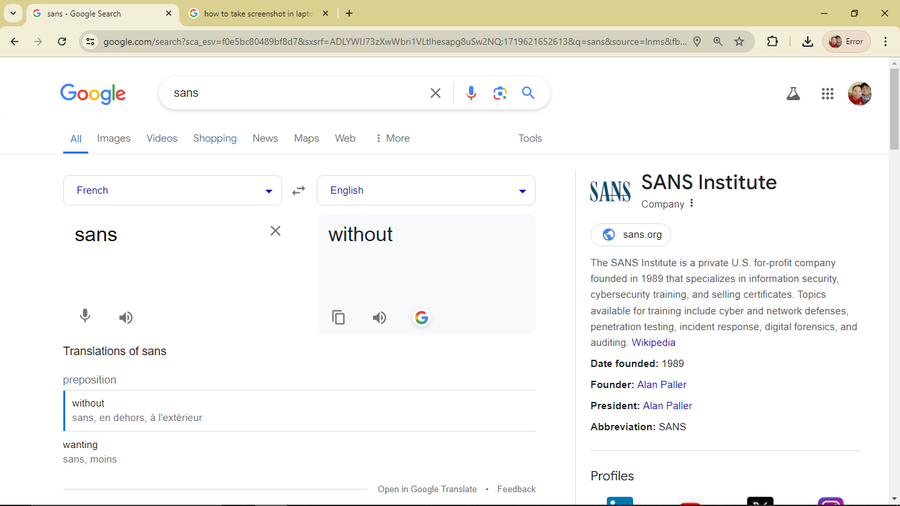Viewport: 900px width, 506px height.
Task: Click the Chrome profile Error chip
Action: [847, 41]
